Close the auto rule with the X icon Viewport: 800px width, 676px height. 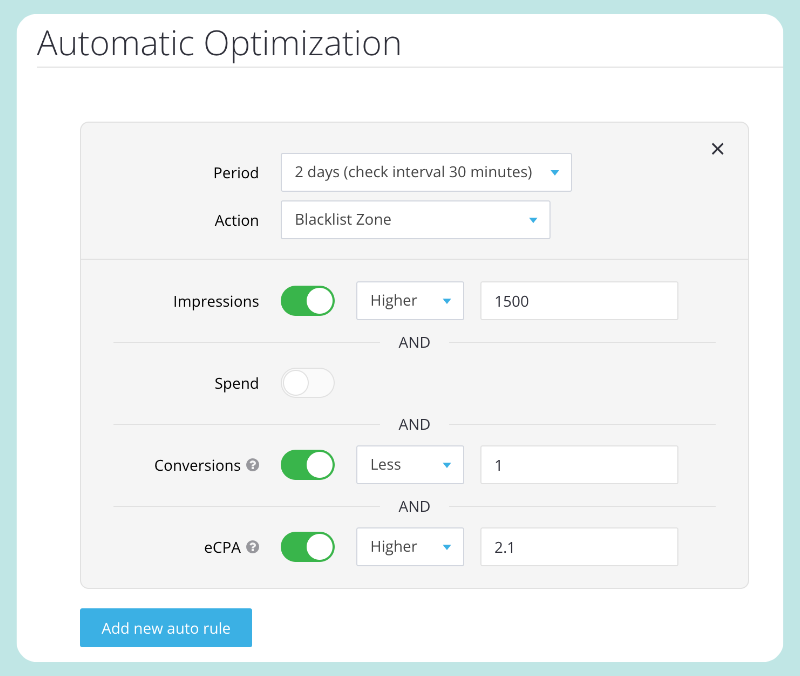coord(717,149)
